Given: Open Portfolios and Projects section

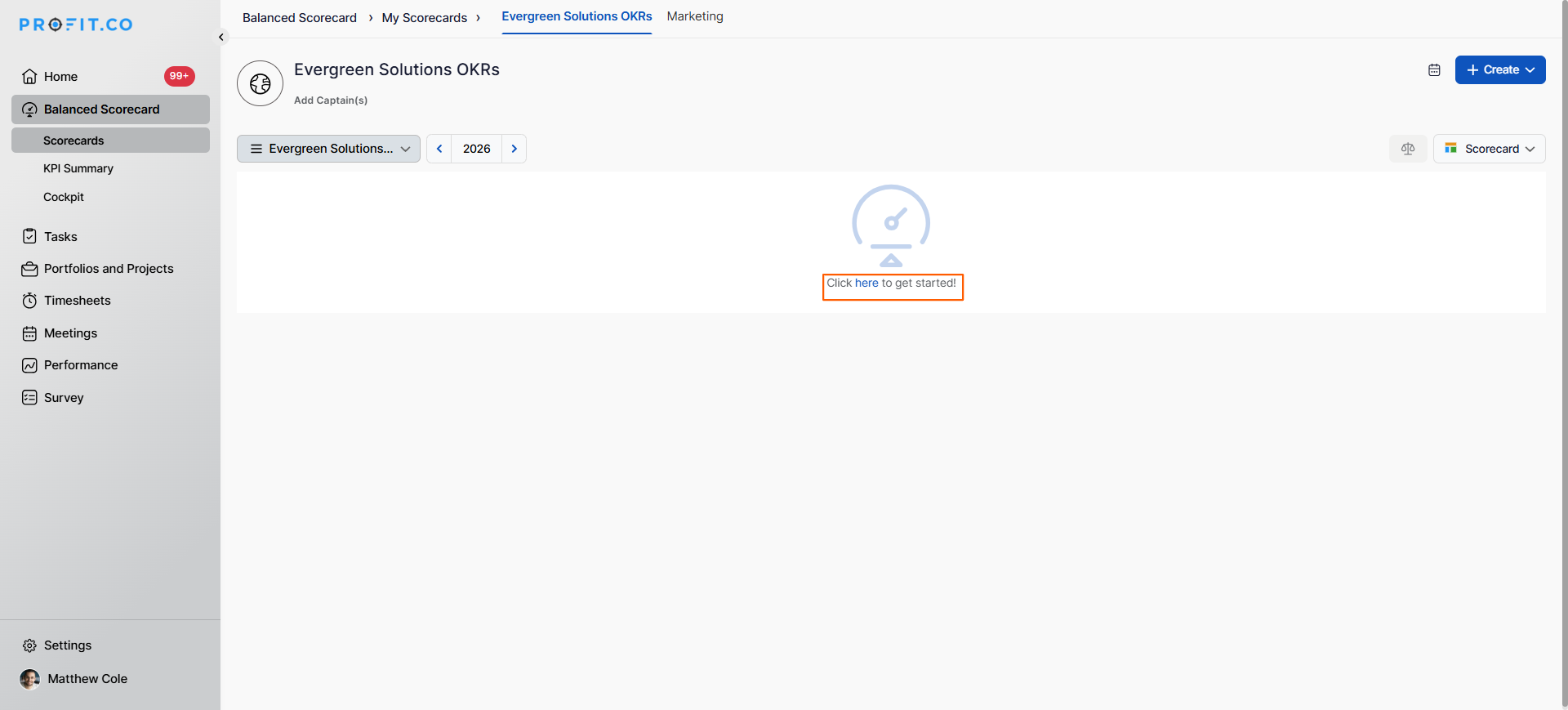Looking at the screenshot, I should coord(110,269).
